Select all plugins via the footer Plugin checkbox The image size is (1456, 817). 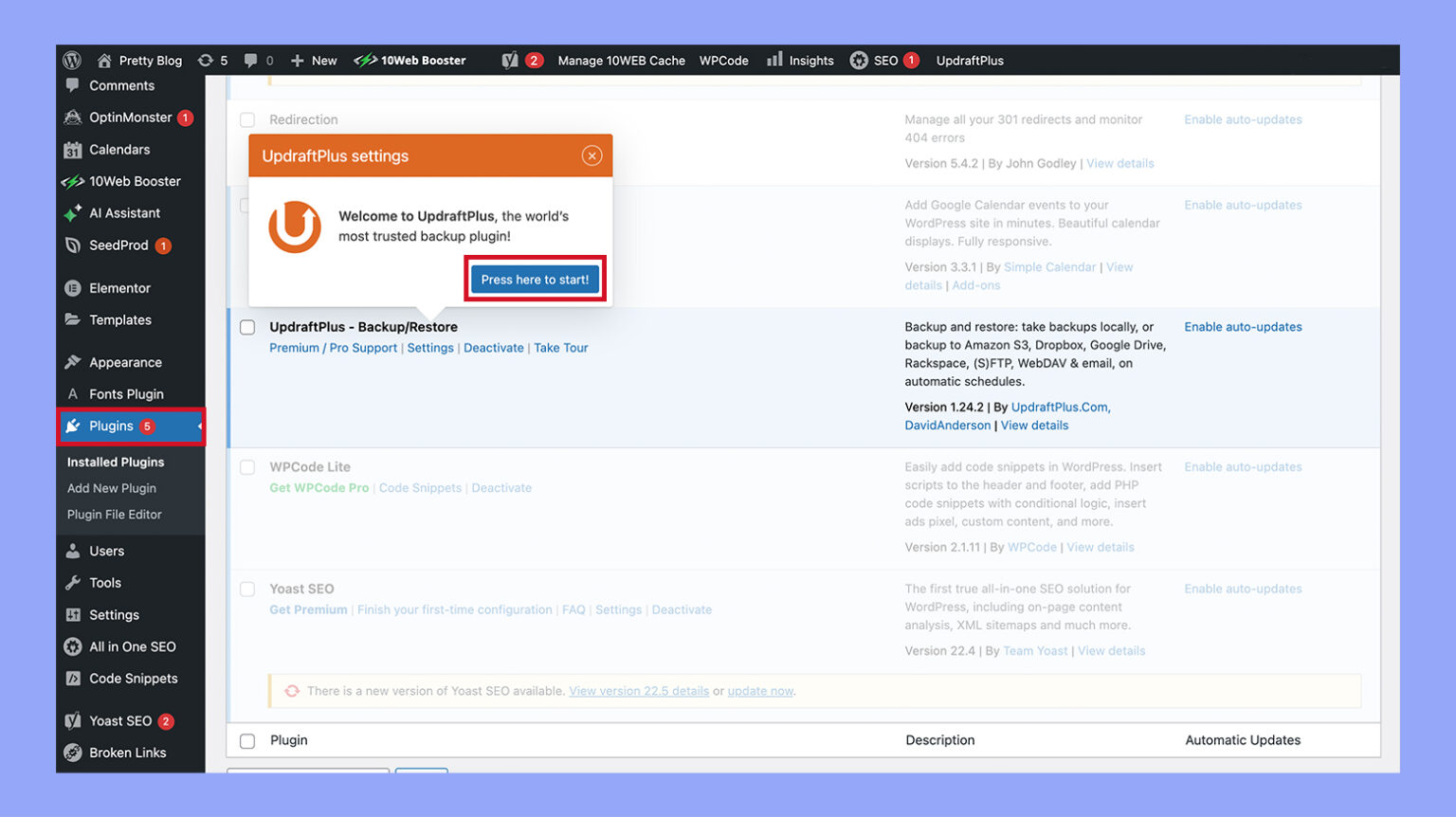[246, 740]
